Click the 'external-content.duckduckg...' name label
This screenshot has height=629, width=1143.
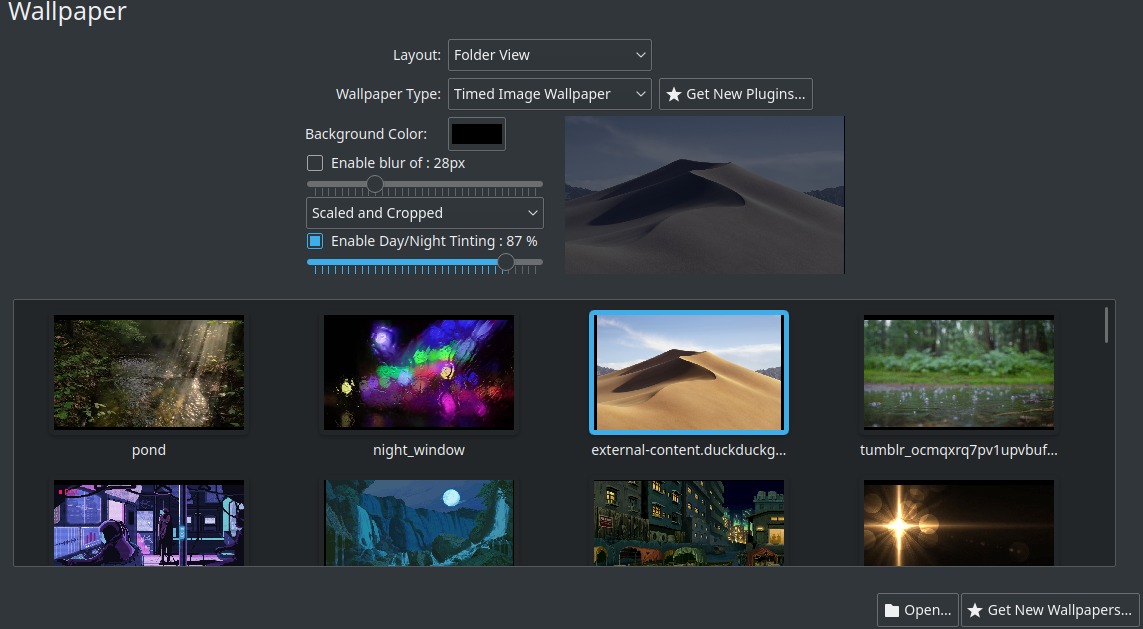689,450
